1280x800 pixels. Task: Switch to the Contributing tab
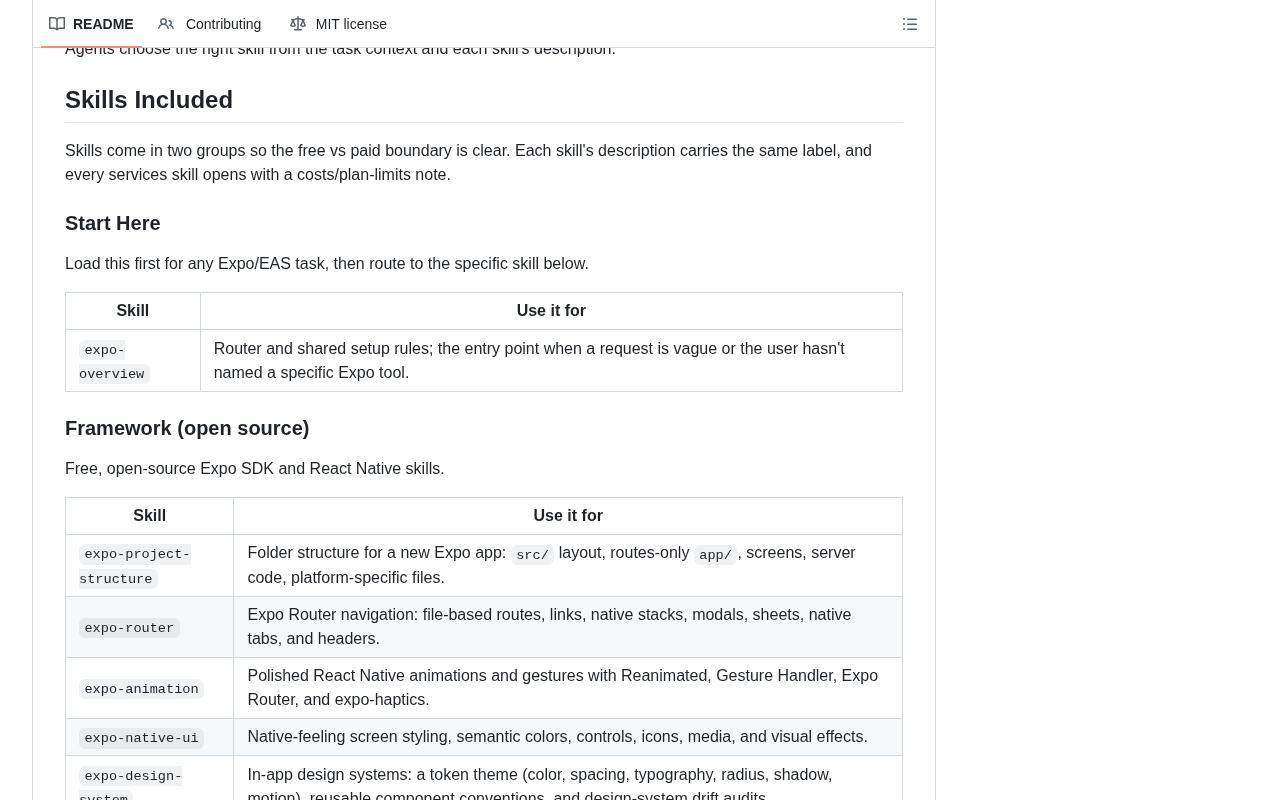[209, 24]
